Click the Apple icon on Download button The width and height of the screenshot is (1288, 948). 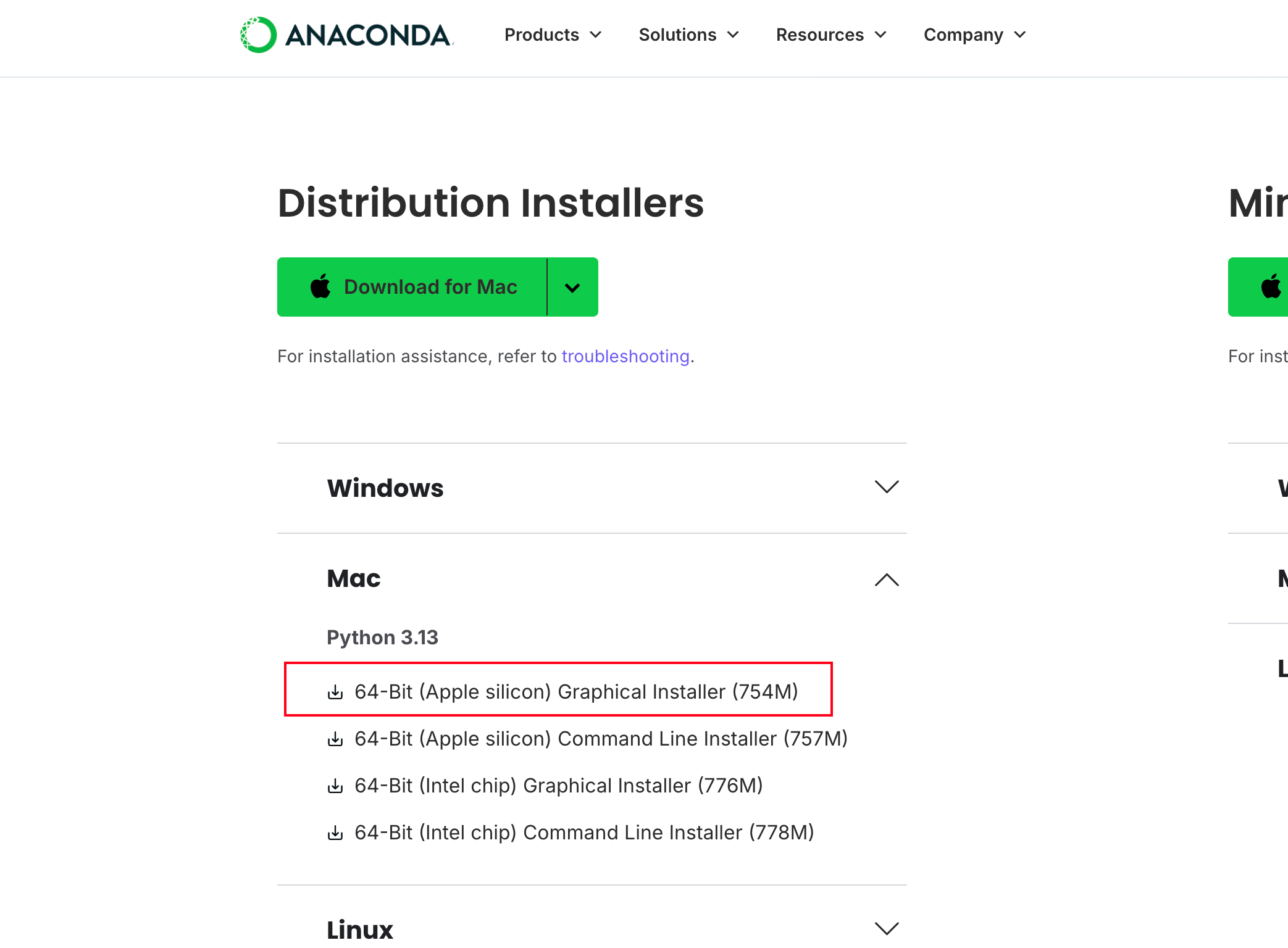tap(320, 287)
